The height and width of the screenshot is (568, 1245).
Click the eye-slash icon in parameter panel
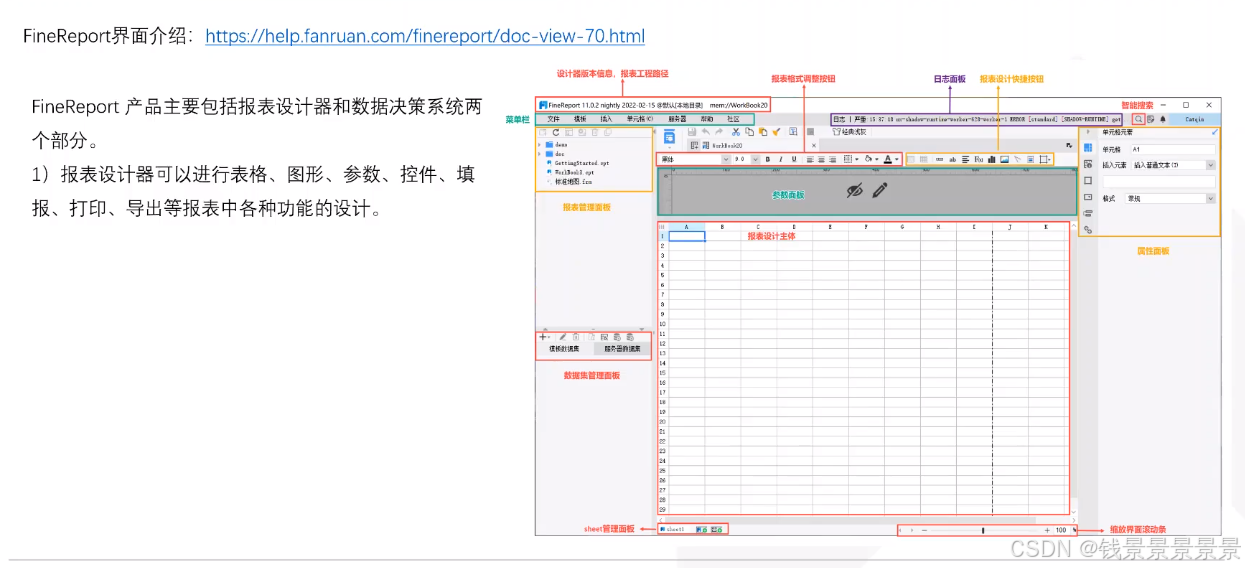(x=854, y=190)
